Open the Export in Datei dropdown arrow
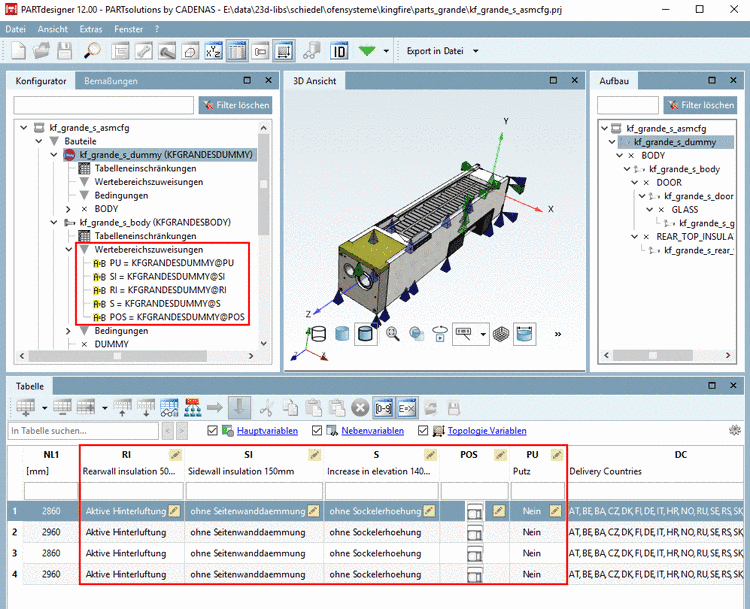The width and height of the screenshot is (750, 609). pyautogui.click(x=475, y=51)
